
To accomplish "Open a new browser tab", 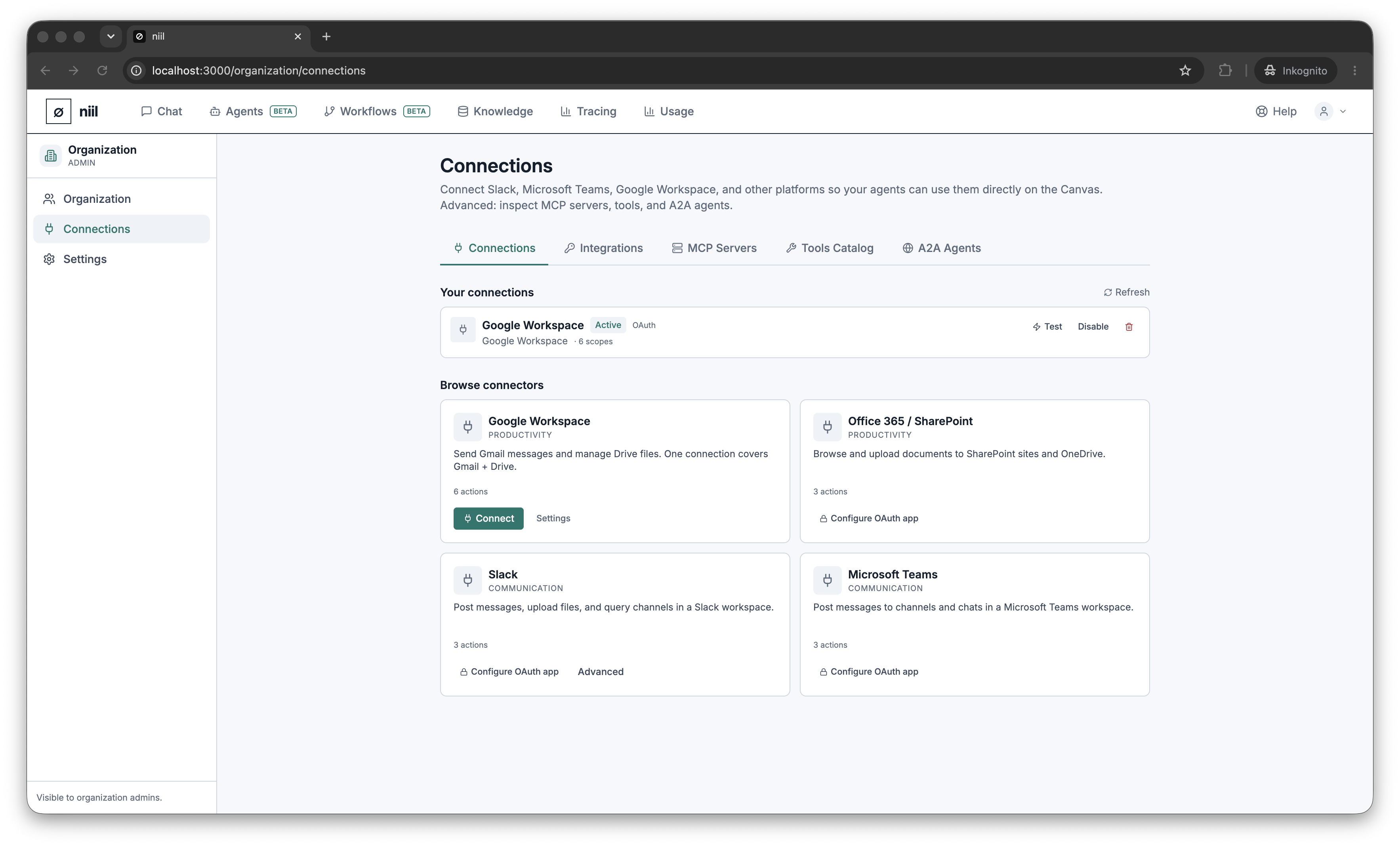I will (x=326, y=36).
